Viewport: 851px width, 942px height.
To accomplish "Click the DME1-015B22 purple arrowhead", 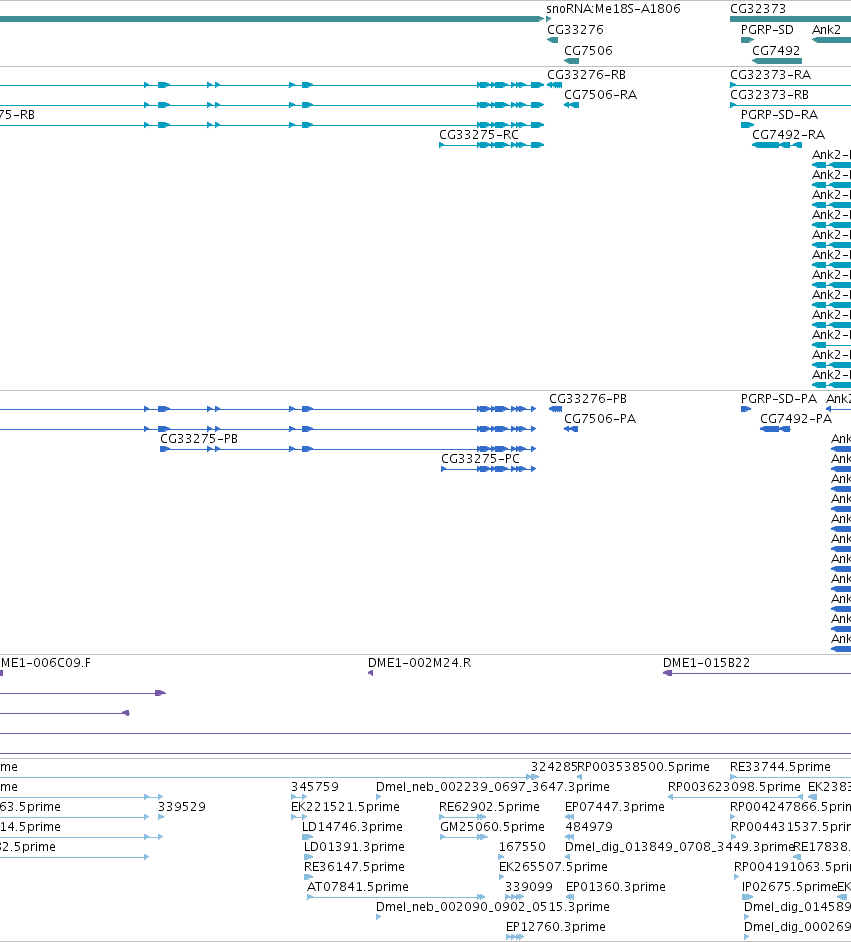I will point(667,673).
